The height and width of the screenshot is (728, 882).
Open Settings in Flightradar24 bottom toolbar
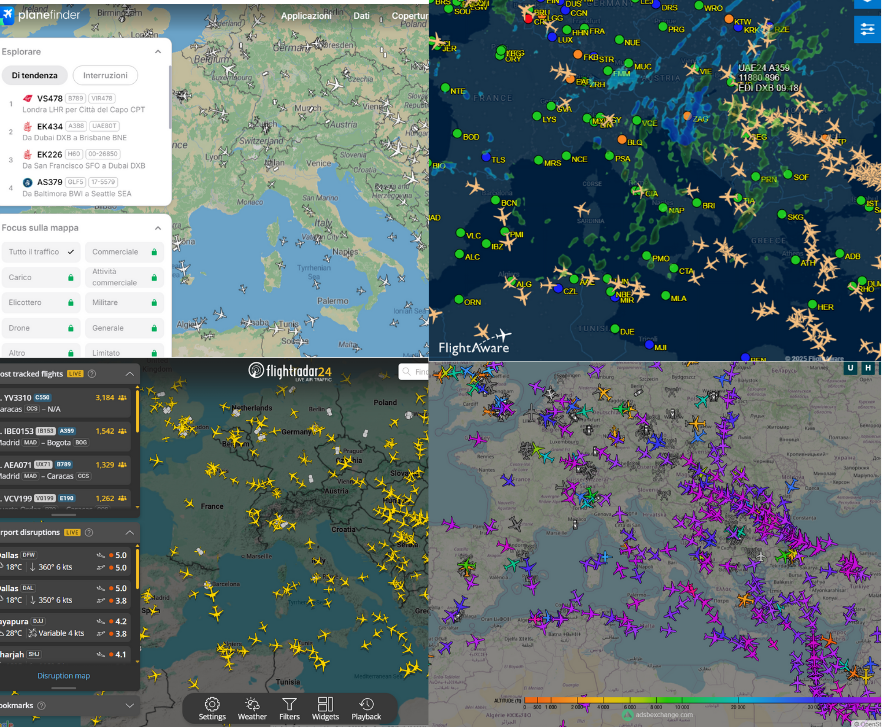coord(212,709)
